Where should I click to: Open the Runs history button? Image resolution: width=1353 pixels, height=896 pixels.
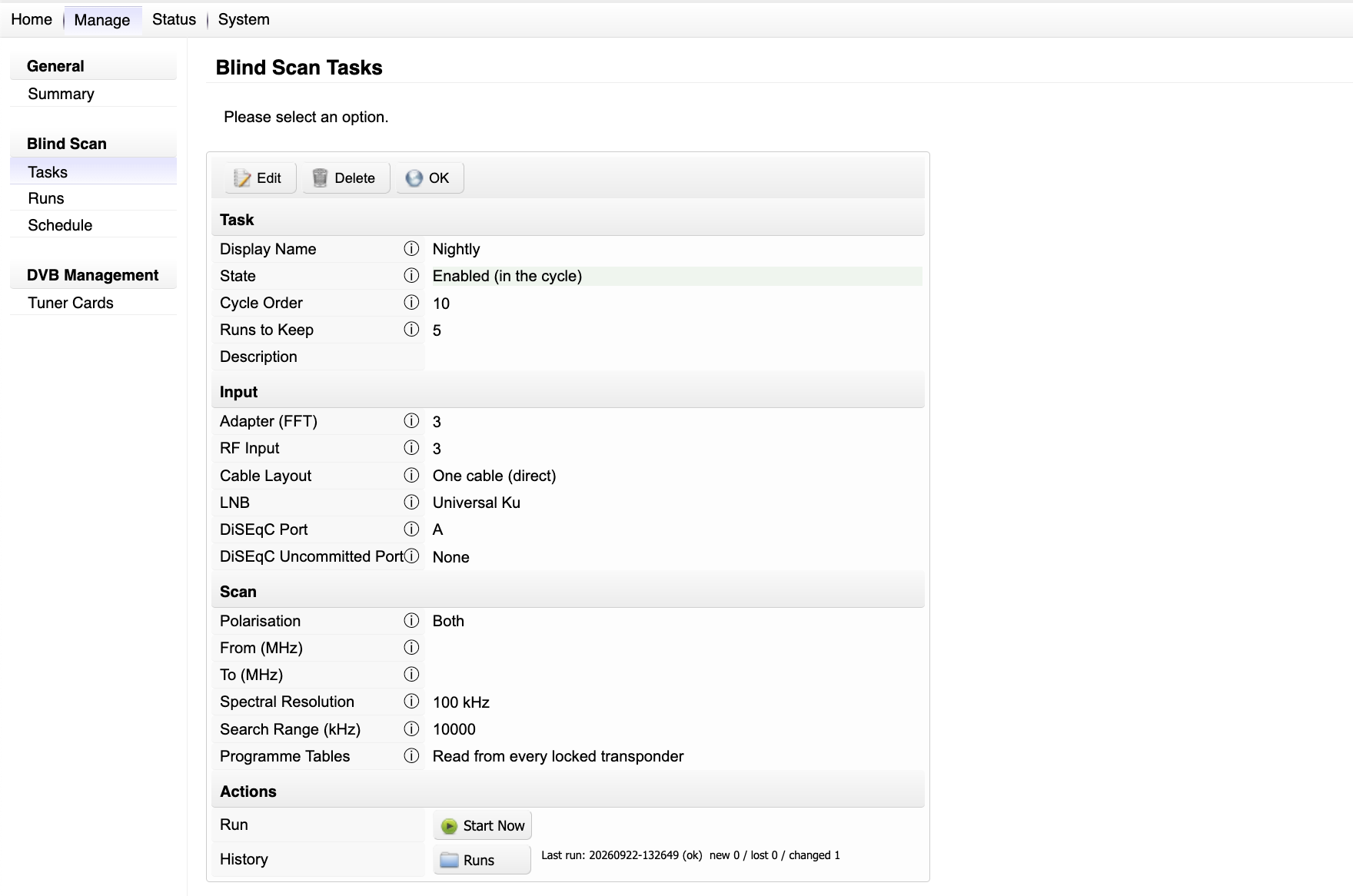pyautogui.click(x=482, y=860)
